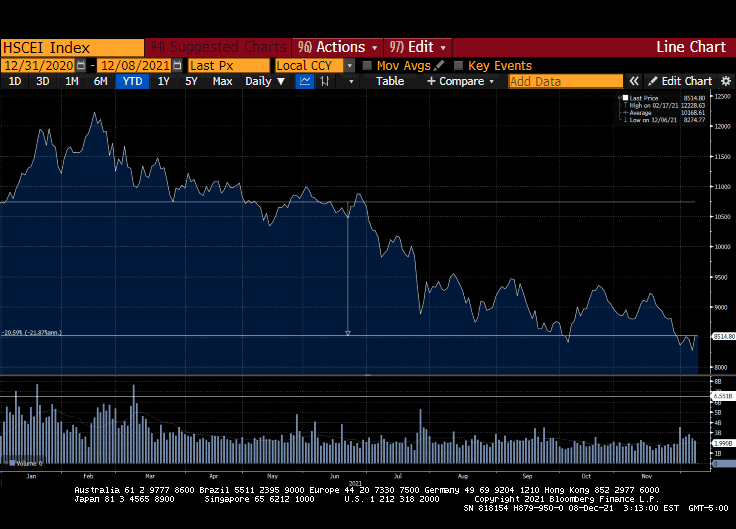
Task: Click the Last Px field
Action: [229, 65]
